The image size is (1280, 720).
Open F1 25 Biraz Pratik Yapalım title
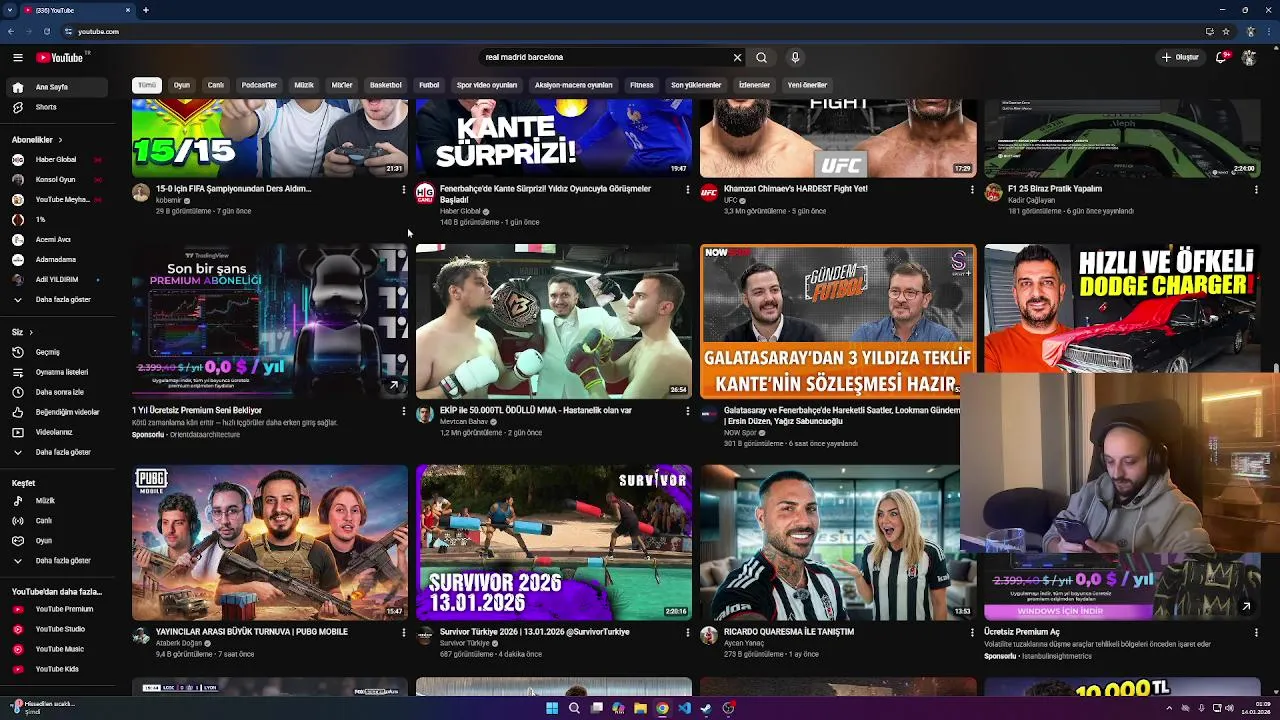1055,189
